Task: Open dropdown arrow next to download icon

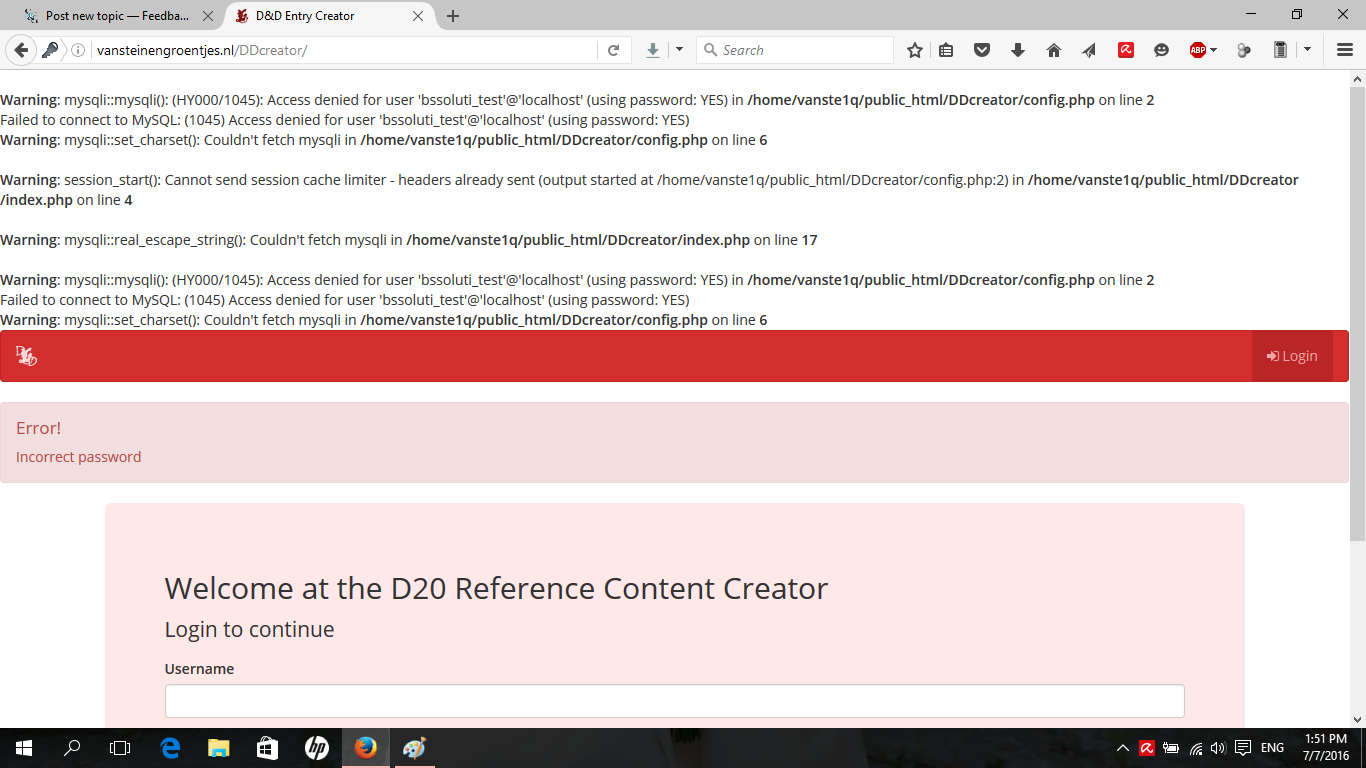Action: (x=679, y=50)
